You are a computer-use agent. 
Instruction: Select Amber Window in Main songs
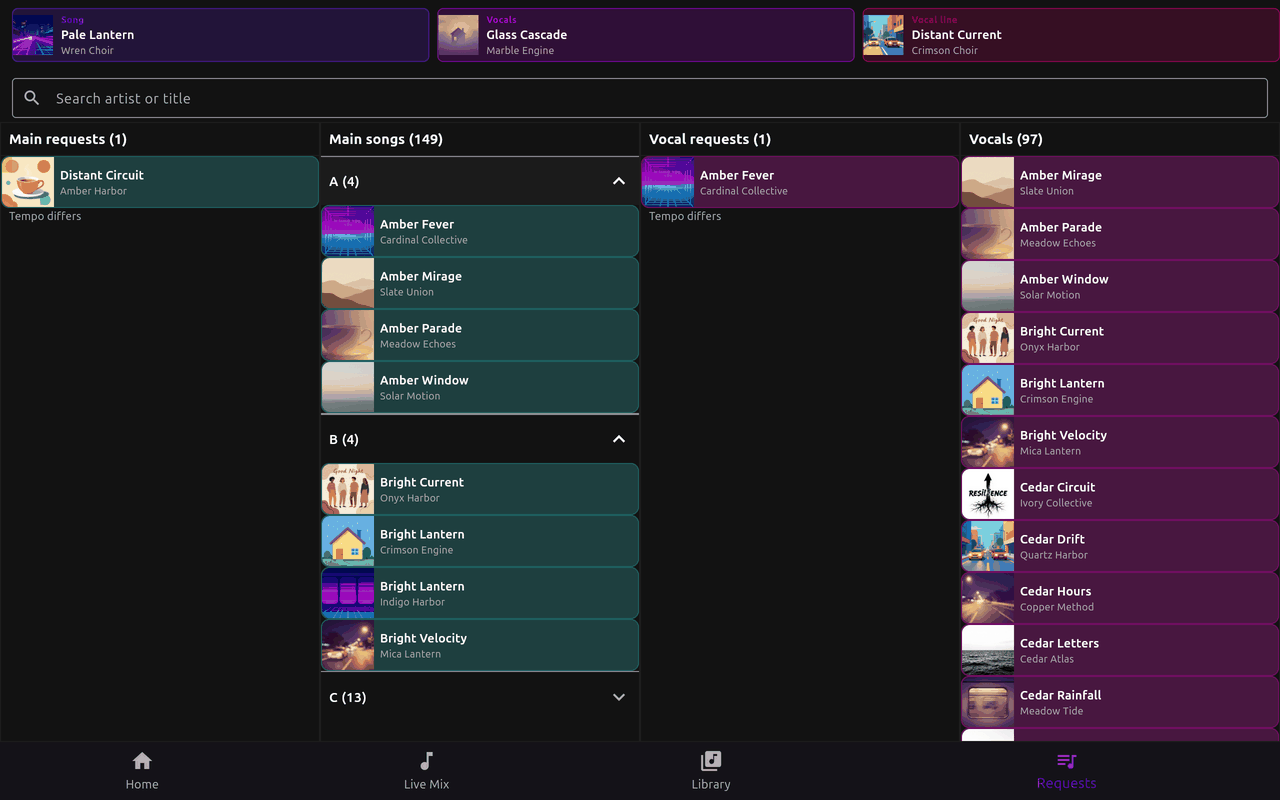(x=480, y=387)
